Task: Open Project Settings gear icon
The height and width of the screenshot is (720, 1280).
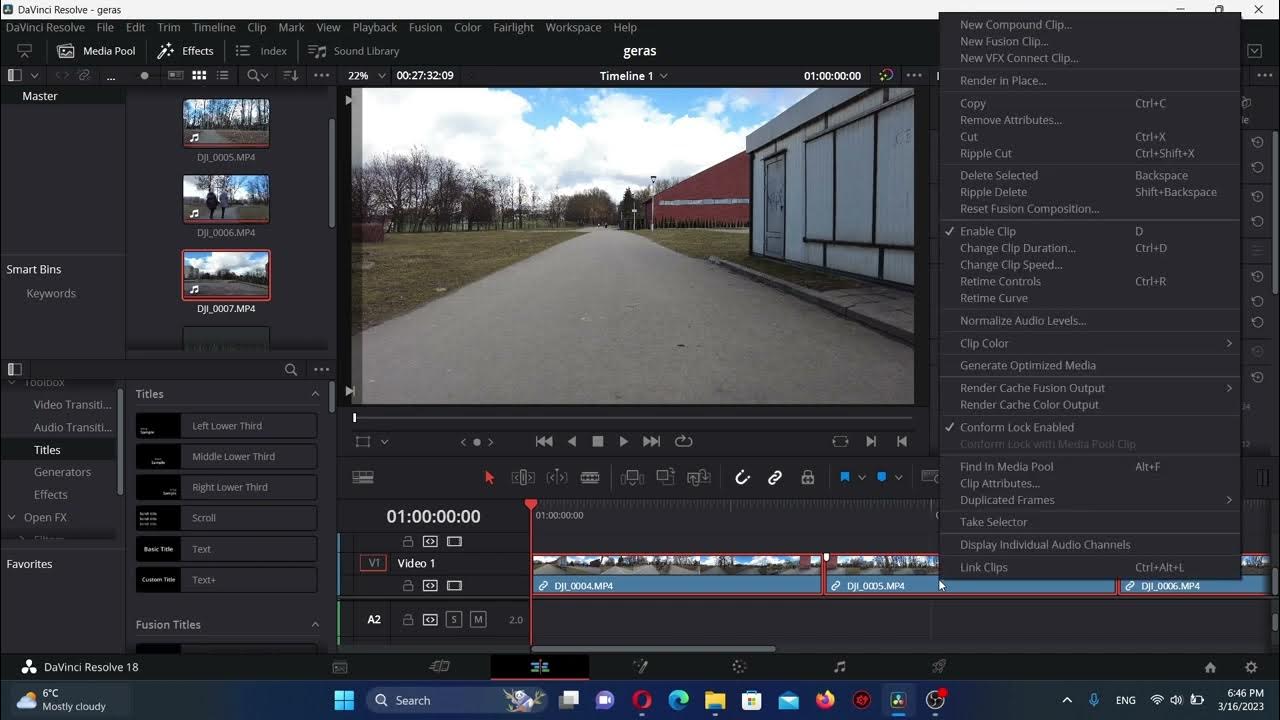Action: [x=1251, y=667]
